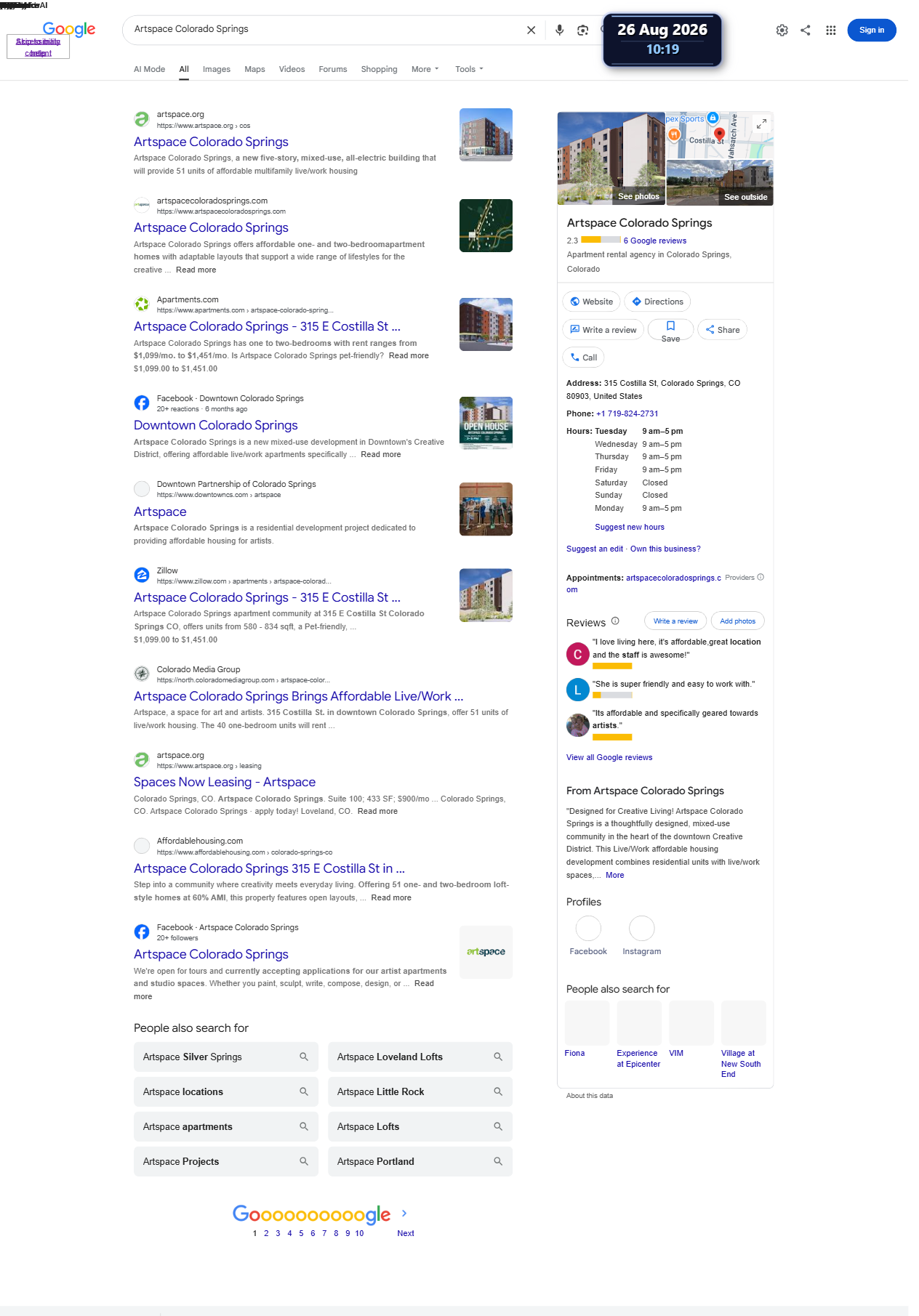Switch to the Maps tab
The image size is (919, 1316).
click(x=254, y=69)
